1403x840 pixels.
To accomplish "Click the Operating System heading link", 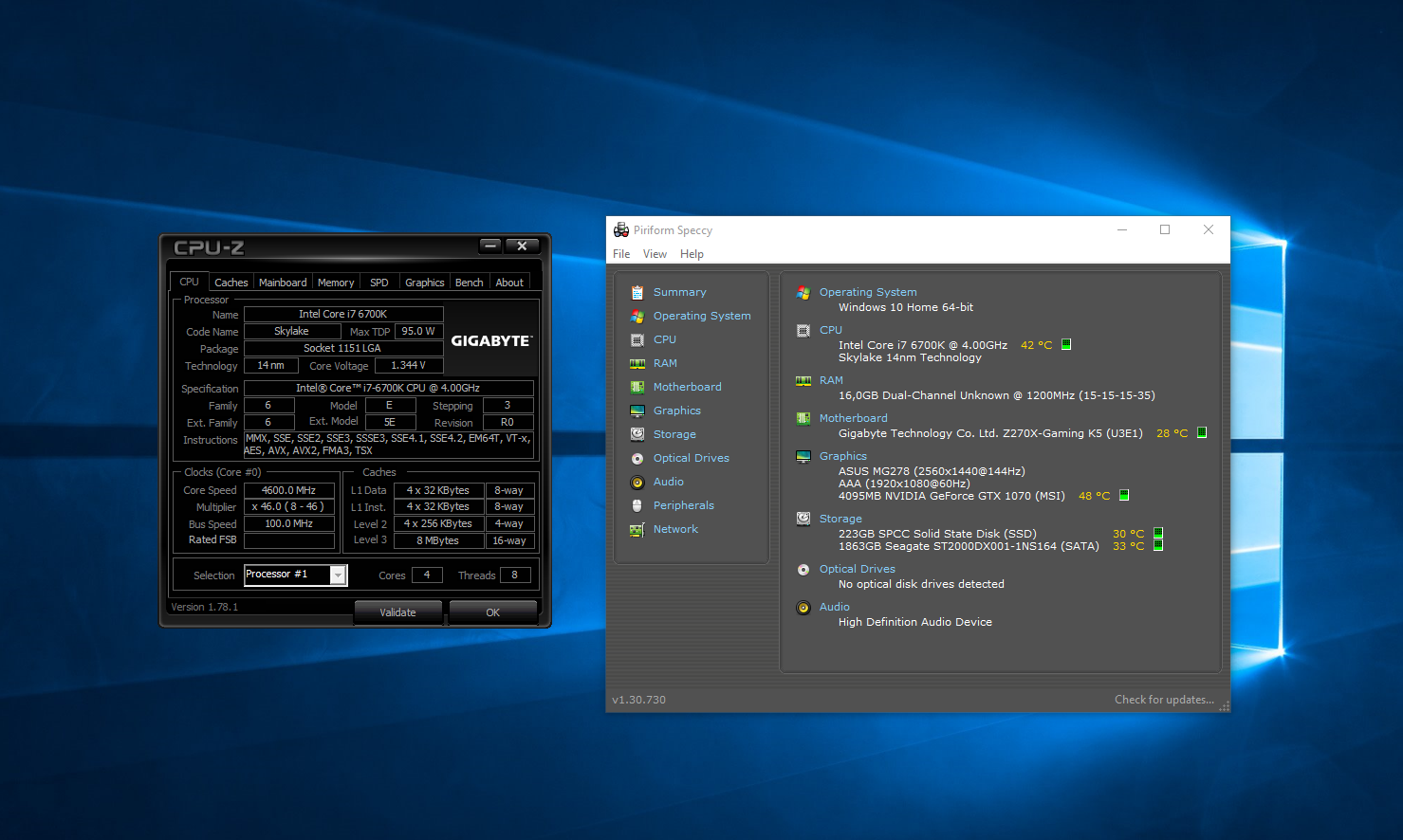I will 868,292.
